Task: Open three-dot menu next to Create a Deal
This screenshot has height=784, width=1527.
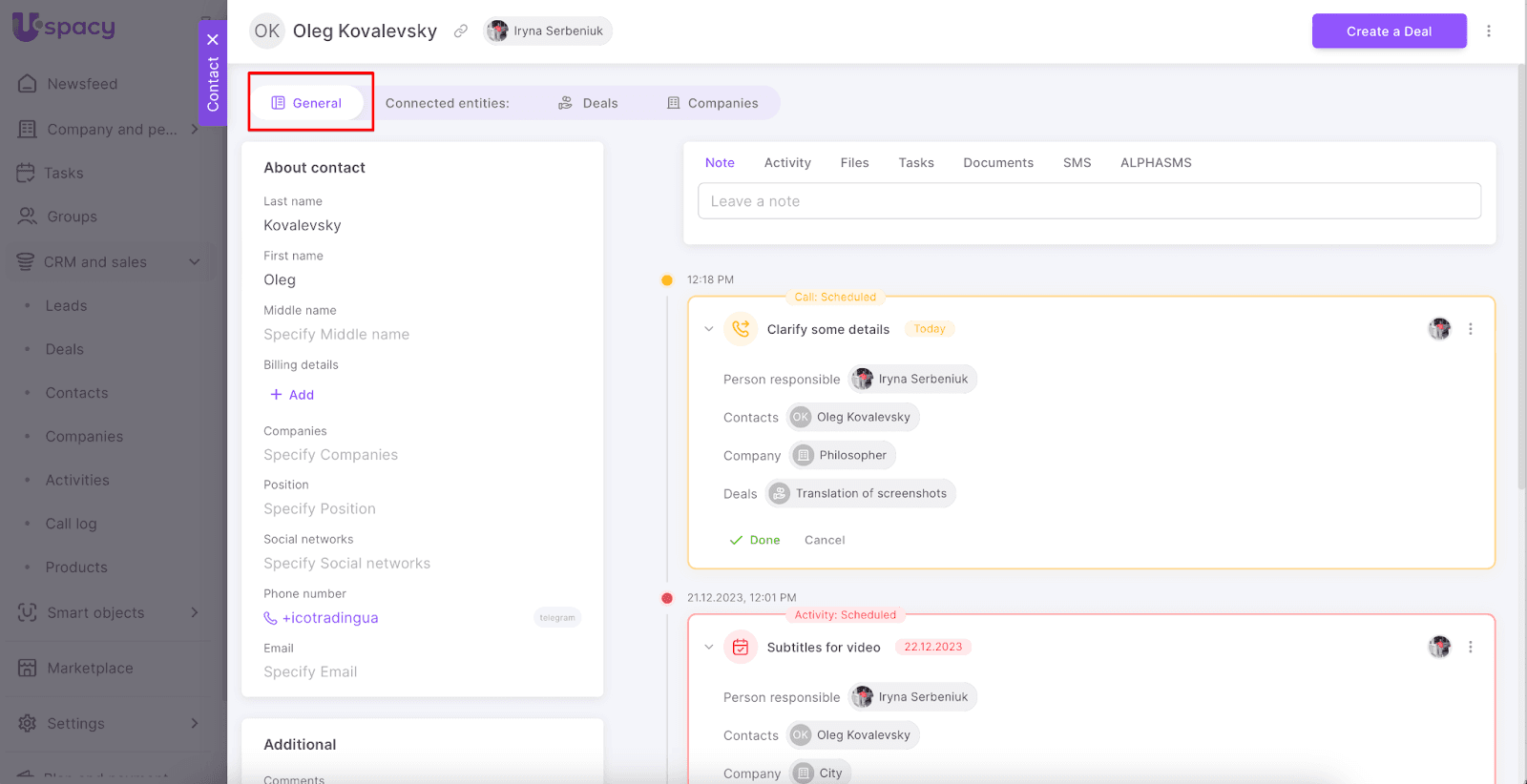Action: [x=1488, y=31]
